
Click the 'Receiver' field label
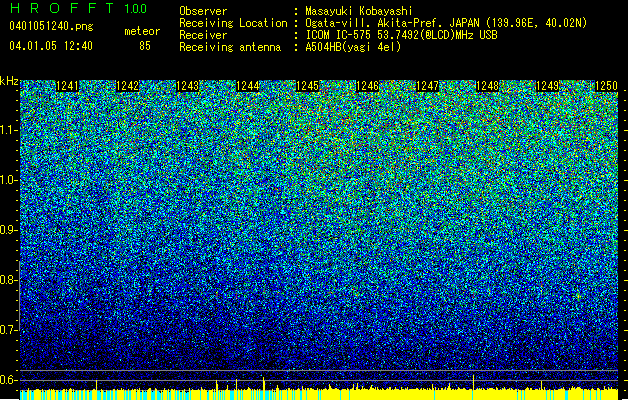pos(203,35)
